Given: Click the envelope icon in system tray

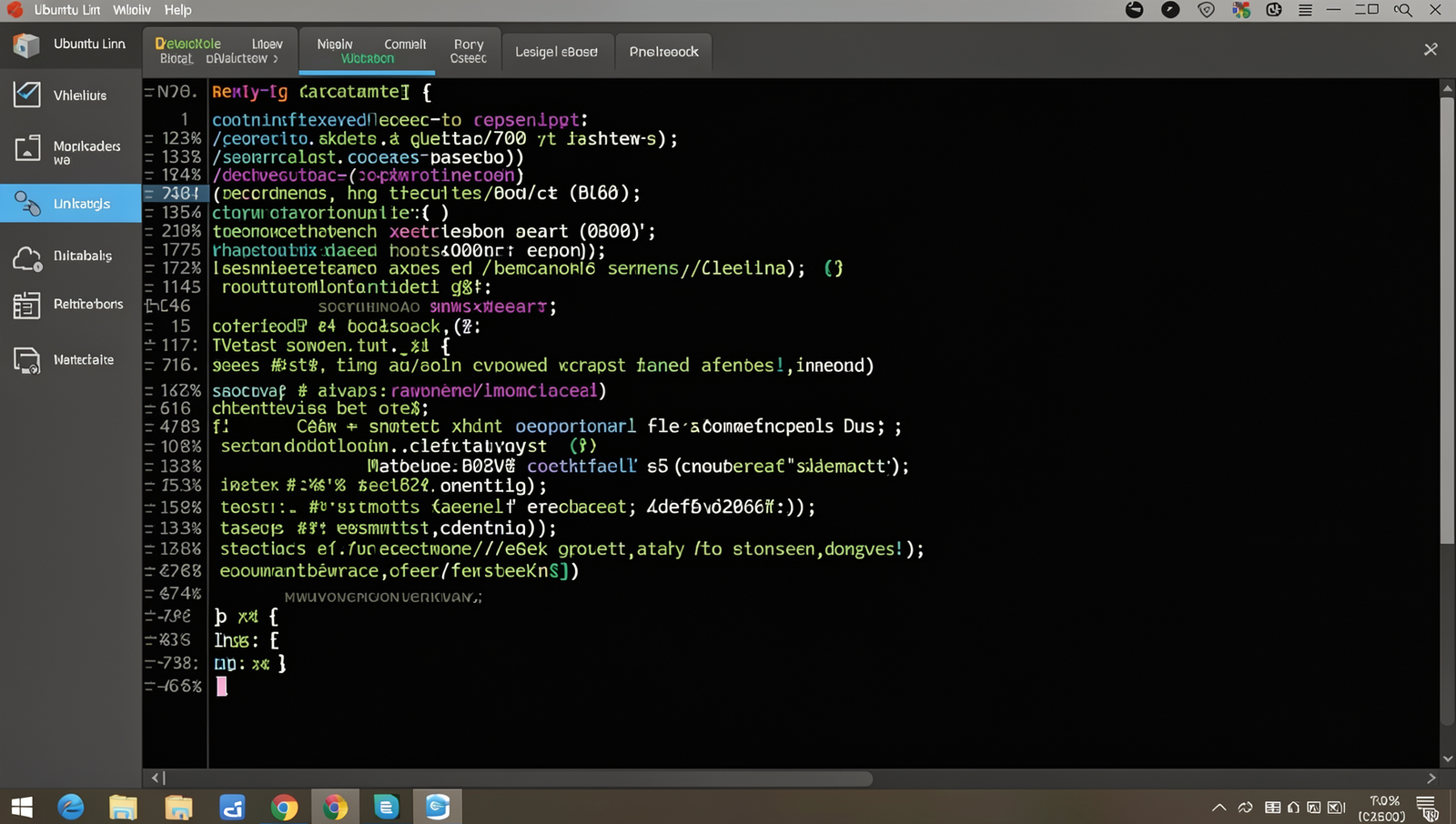Looking at the screenshot, I should click(1336, 808).
